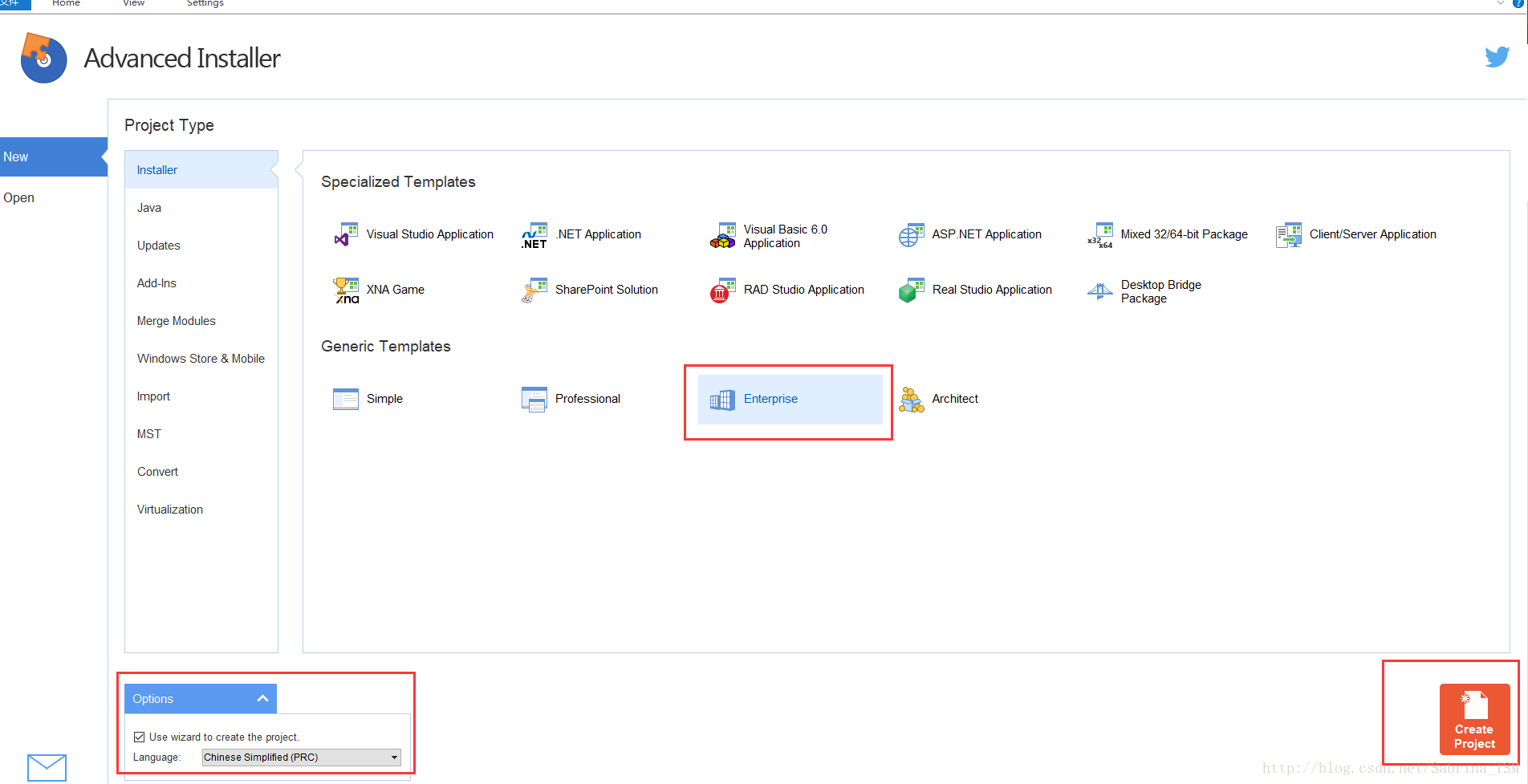The width and height of the screenshot is (1528, 784).
Task: Select Import project type
Action: 201,396
